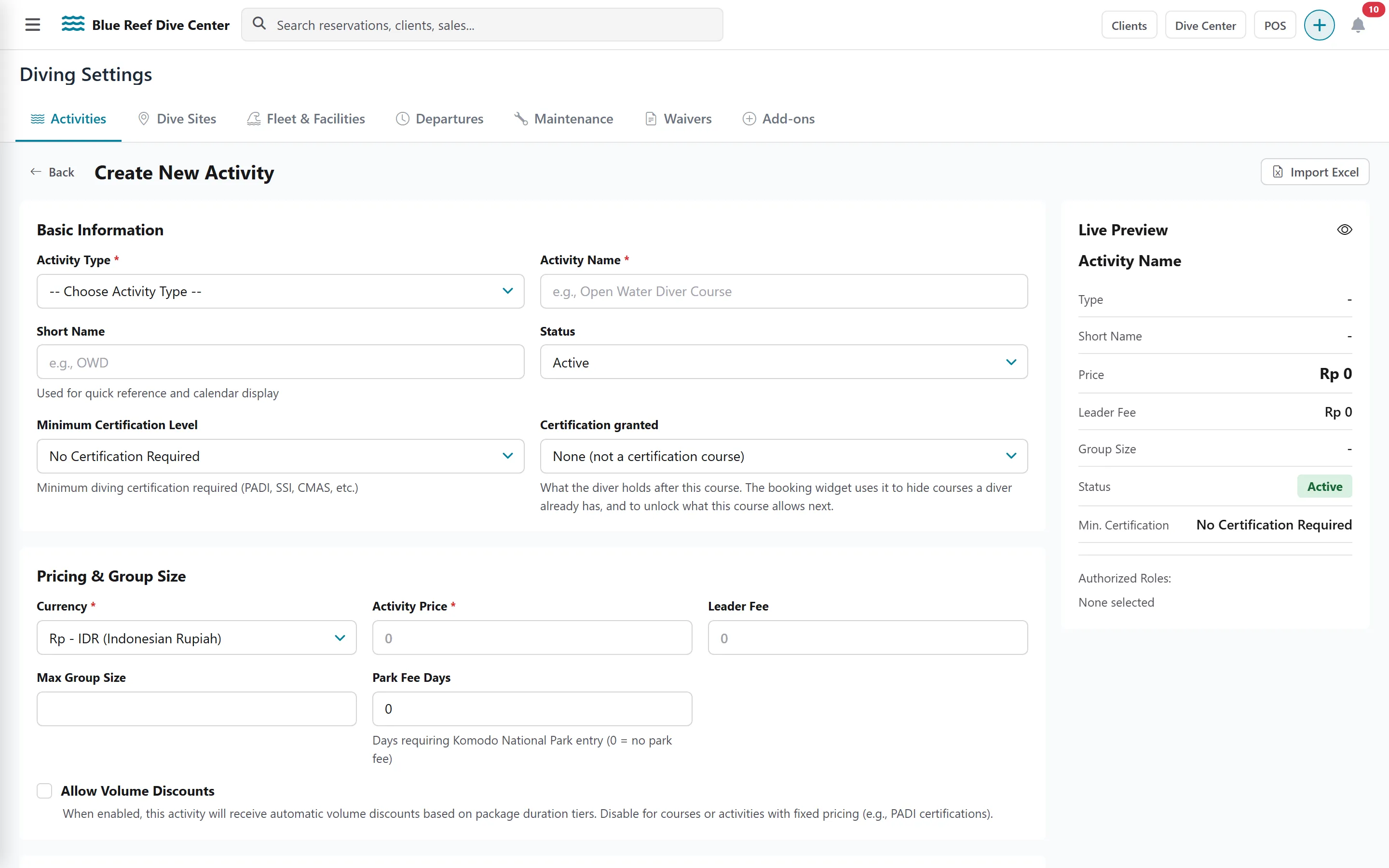Click the plus quick-add button
The height and width of the screenshot is (868, 1389).
(x=1319, y=25)
